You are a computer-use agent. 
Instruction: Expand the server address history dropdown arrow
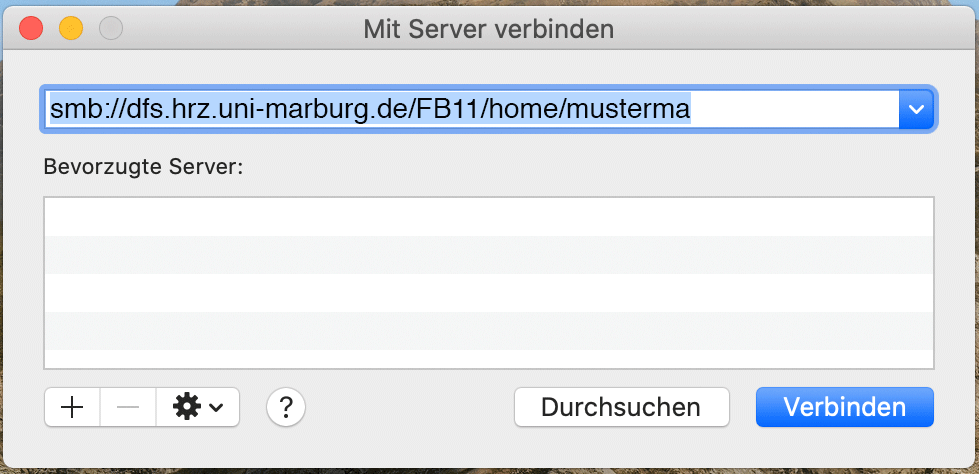tap(916, 109)
